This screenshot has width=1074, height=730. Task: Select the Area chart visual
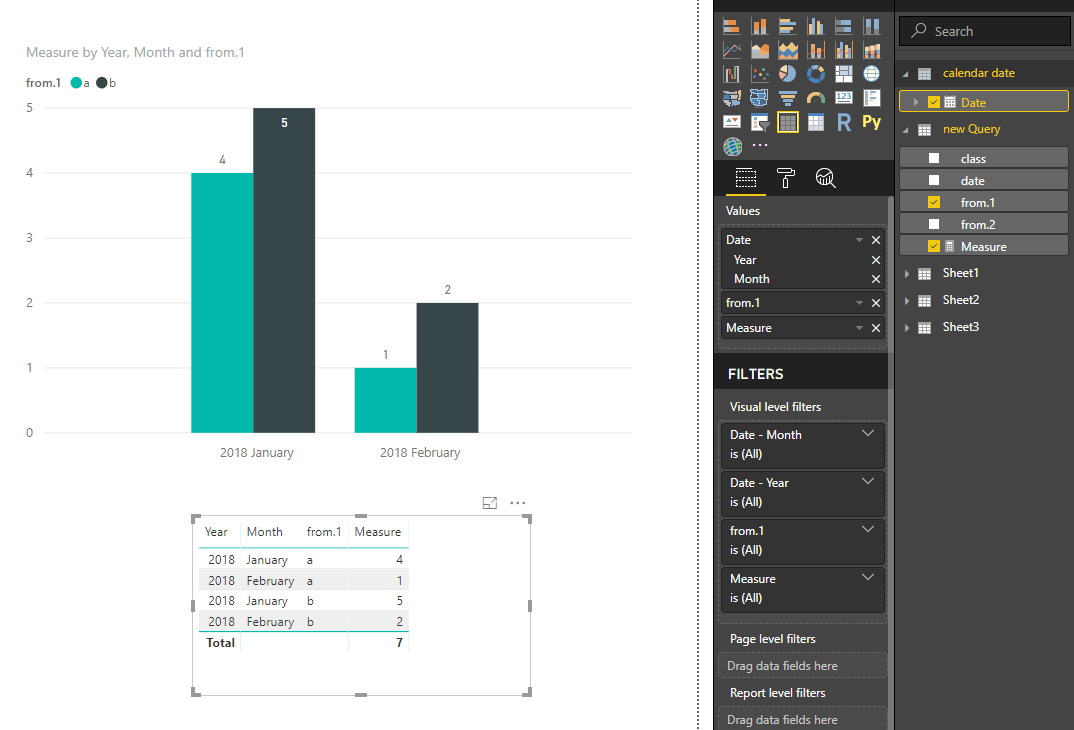(x=760, y=51)
